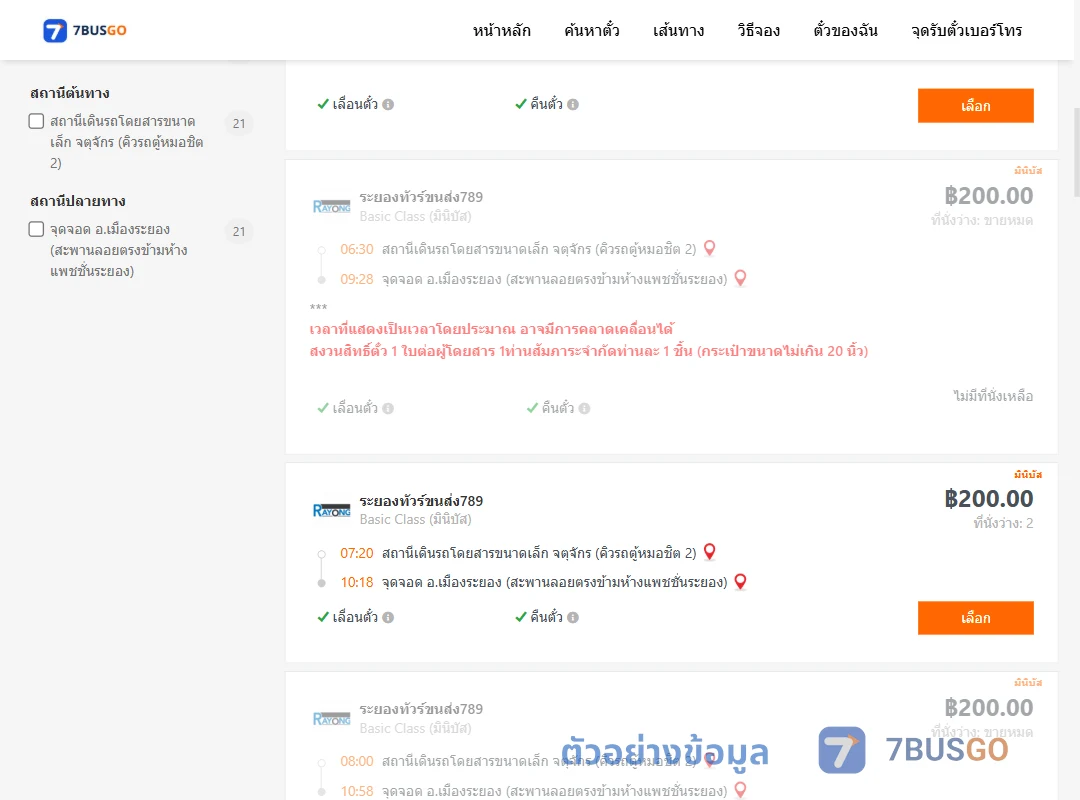
Task: Click the 10:18 arrival time
Action: [357, 583]
